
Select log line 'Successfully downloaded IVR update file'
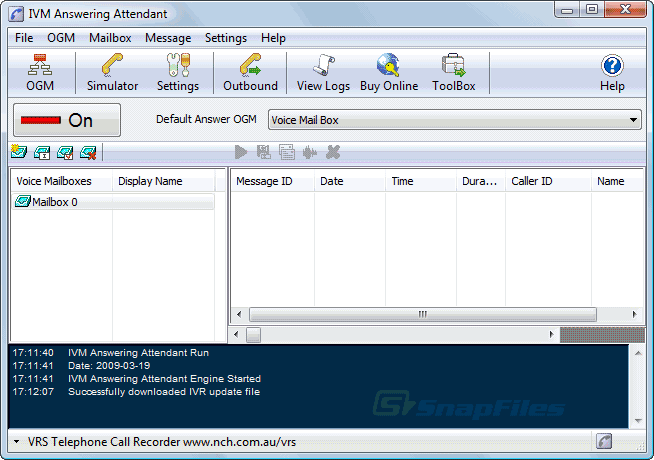tap(164, 392)
